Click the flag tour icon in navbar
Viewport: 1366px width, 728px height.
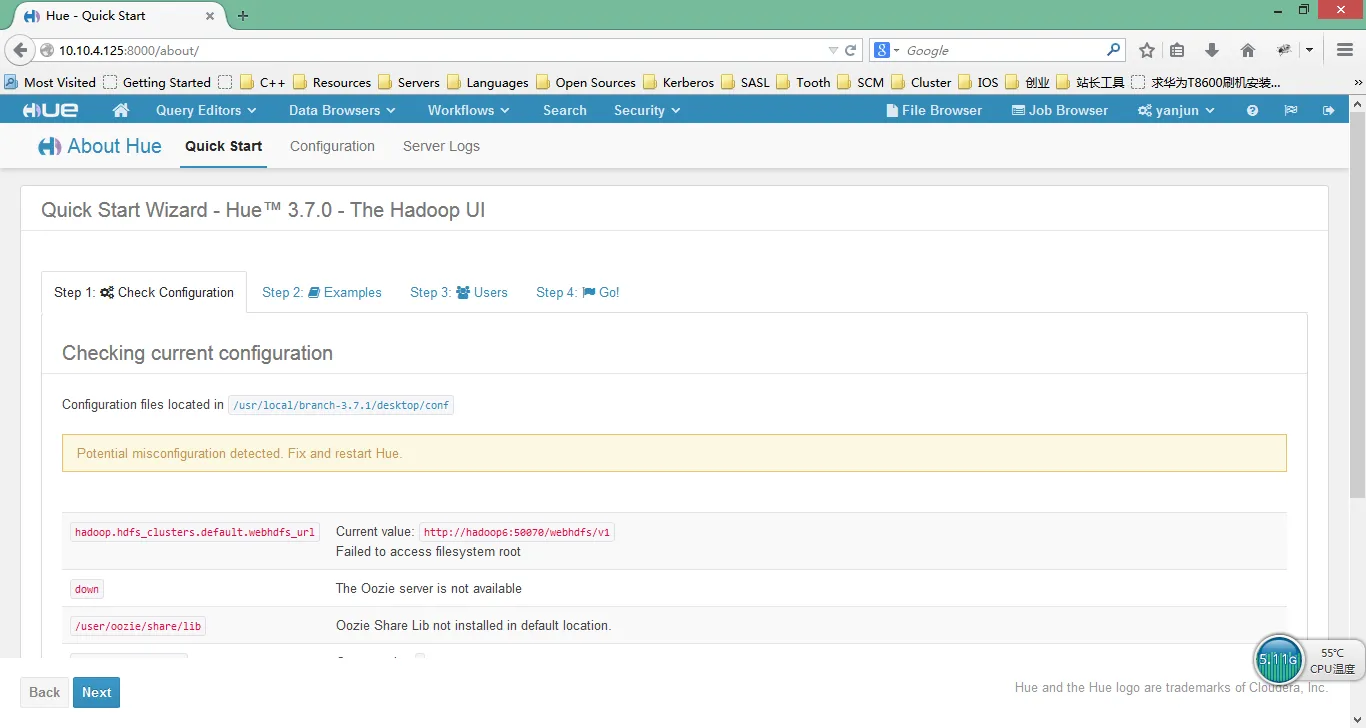(x=1291, y=110)
